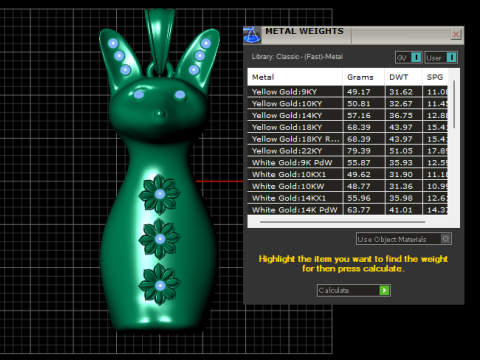Image resolution: width=480 pixels, height=360 pixels.
Task: Select the Yellow Gold:22KY row
Action: 347,151
